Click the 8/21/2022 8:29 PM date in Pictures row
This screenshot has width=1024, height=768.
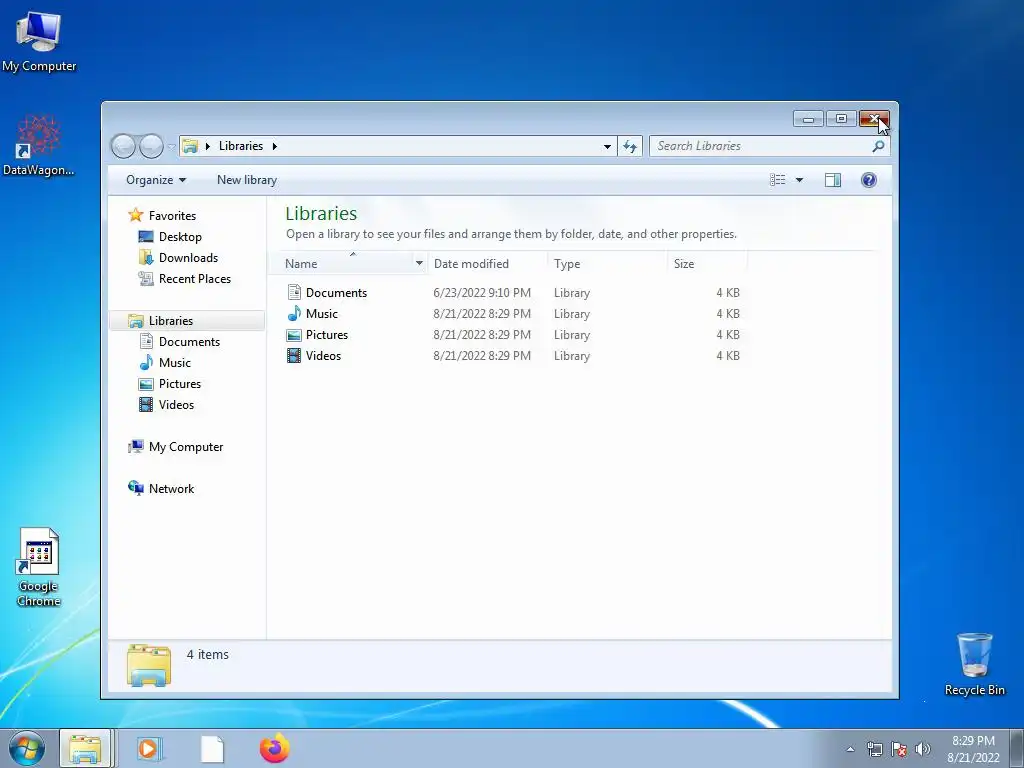click(482, 335)
